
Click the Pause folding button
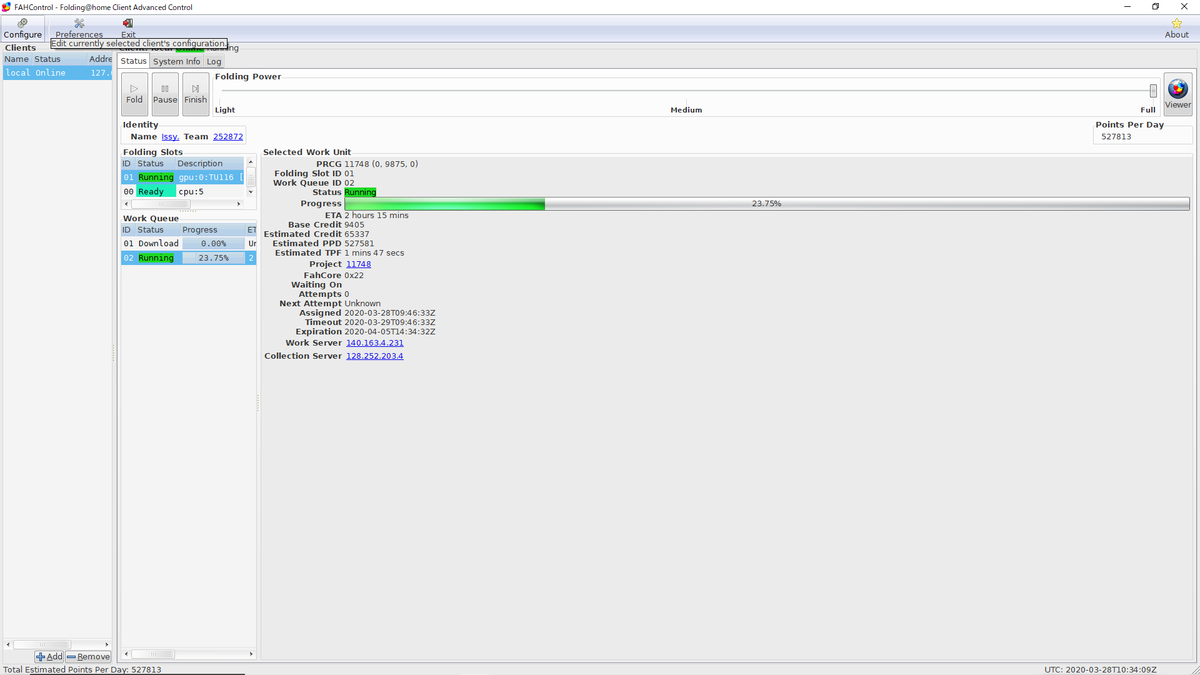165,94
